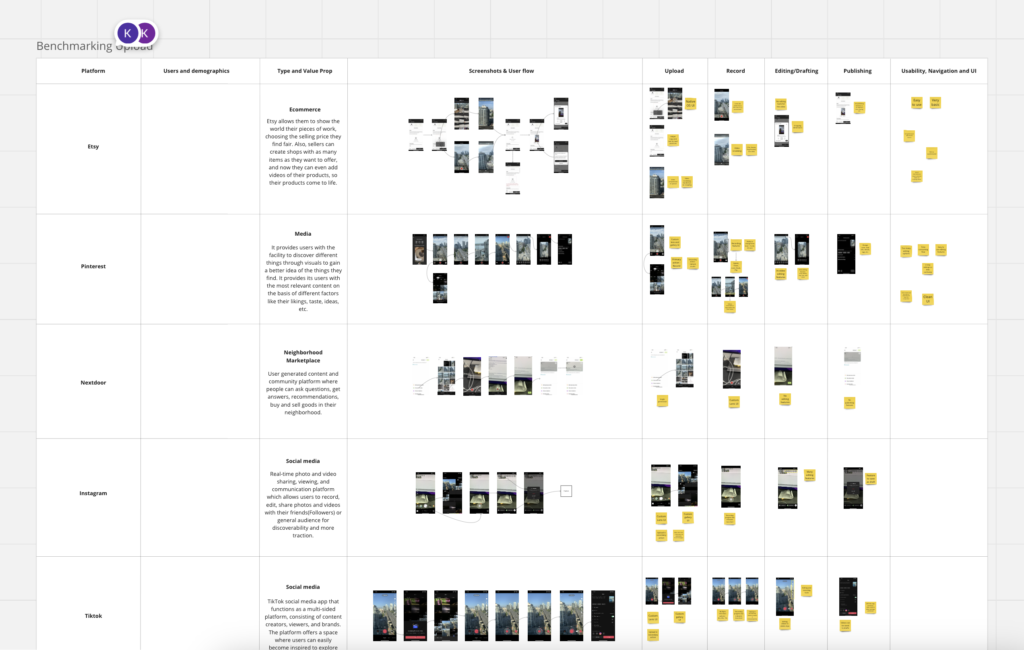Viewport: 1024px width, 650px height.
Task: Click the 'Clean UI' sticky note in Pinterest row
Action: (927, 299)
